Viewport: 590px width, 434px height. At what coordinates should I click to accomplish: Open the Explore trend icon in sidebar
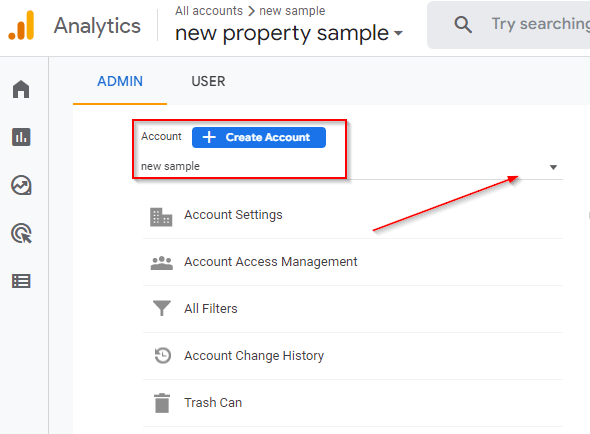[x=21, y=185]
